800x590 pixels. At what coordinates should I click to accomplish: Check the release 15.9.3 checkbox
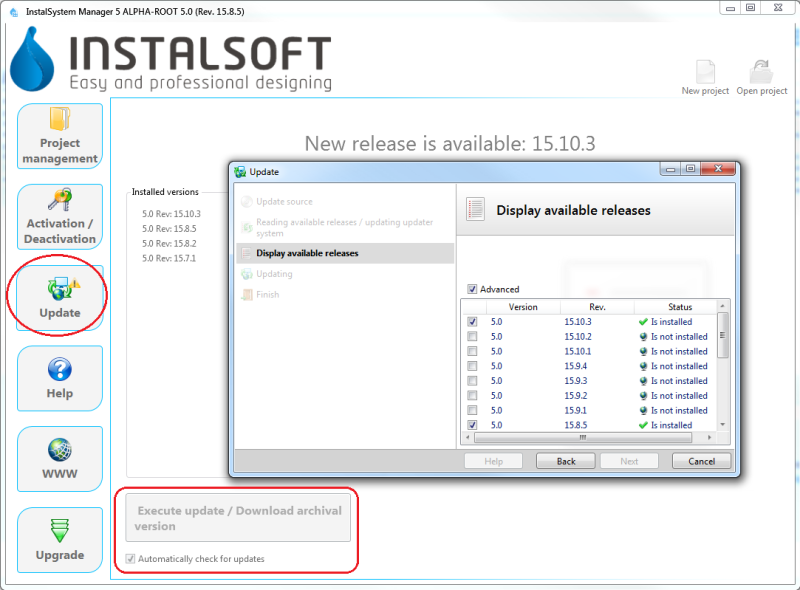pyautogui.click(x=472, y=381)
